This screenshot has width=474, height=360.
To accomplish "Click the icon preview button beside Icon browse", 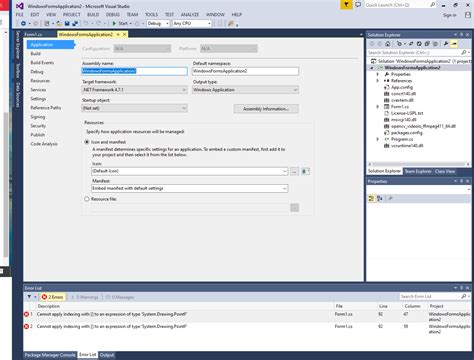I will coord(305,171).
